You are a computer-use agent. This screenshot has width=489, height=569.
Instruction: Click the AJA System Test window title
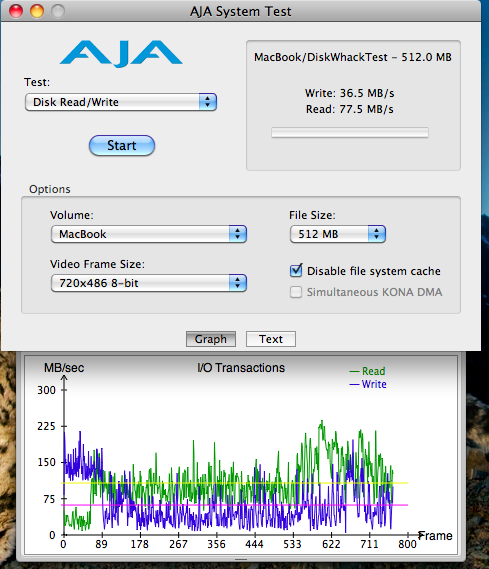coord(241,11)
